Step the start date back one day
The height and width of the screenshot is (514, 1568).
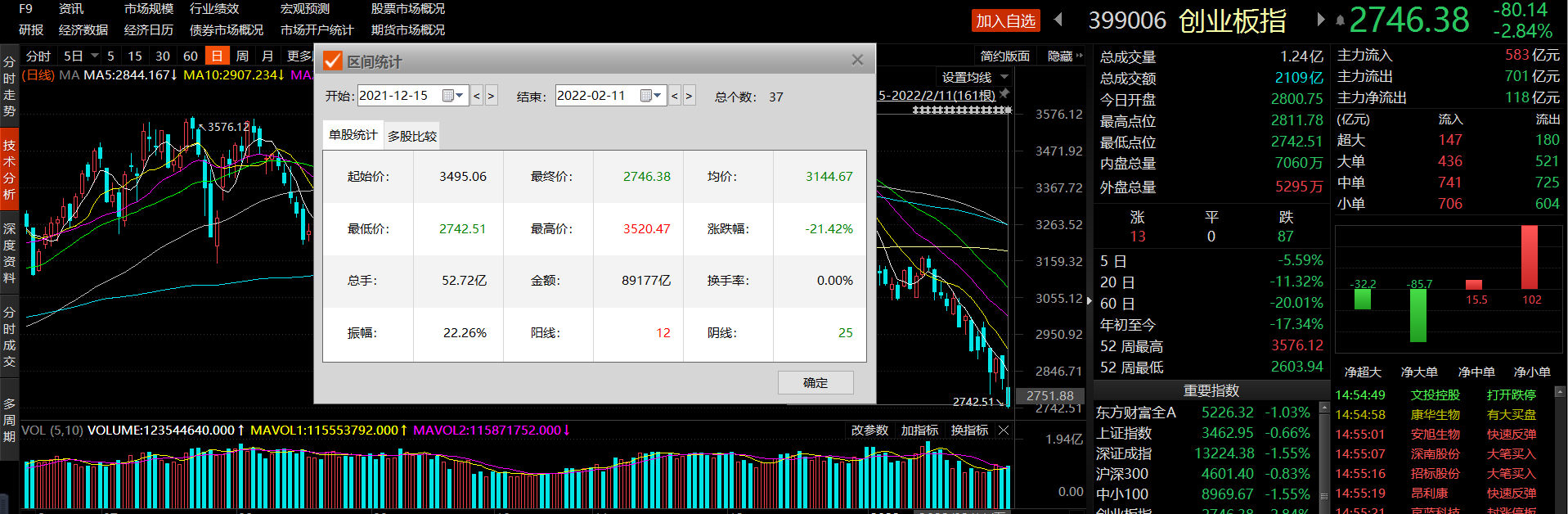[477, 97]
